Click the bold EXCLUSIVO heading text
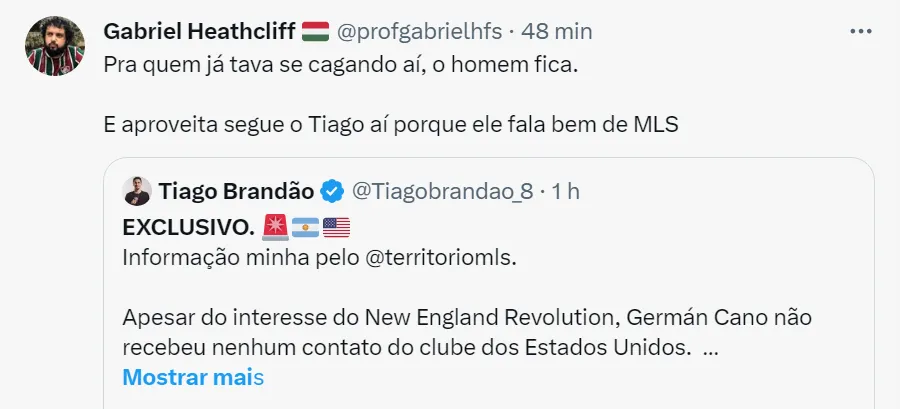The image size is (901, 409). click(x=187, y=227)
